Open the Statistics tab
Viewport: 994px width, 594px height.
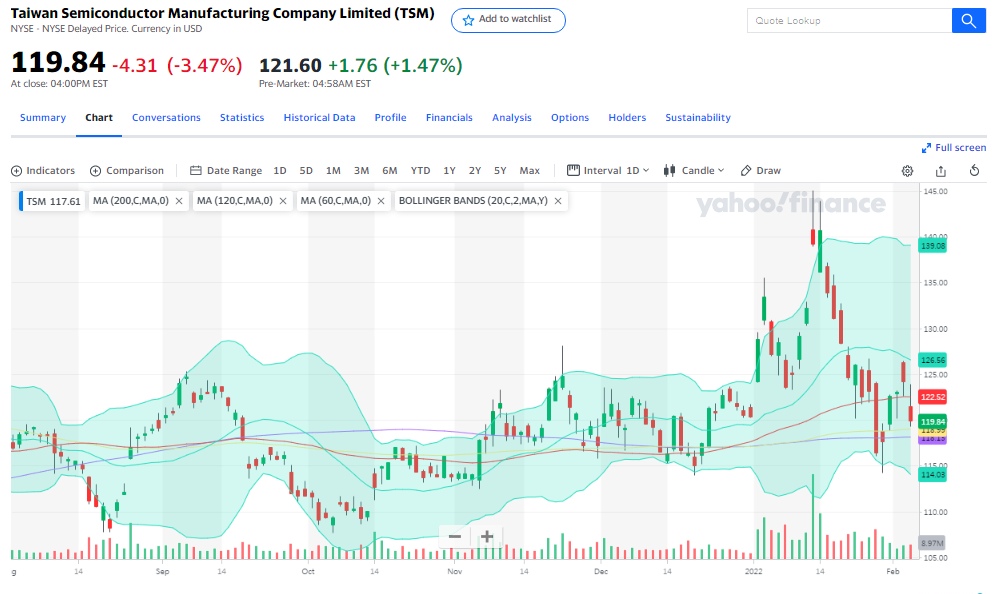point(242,118)
